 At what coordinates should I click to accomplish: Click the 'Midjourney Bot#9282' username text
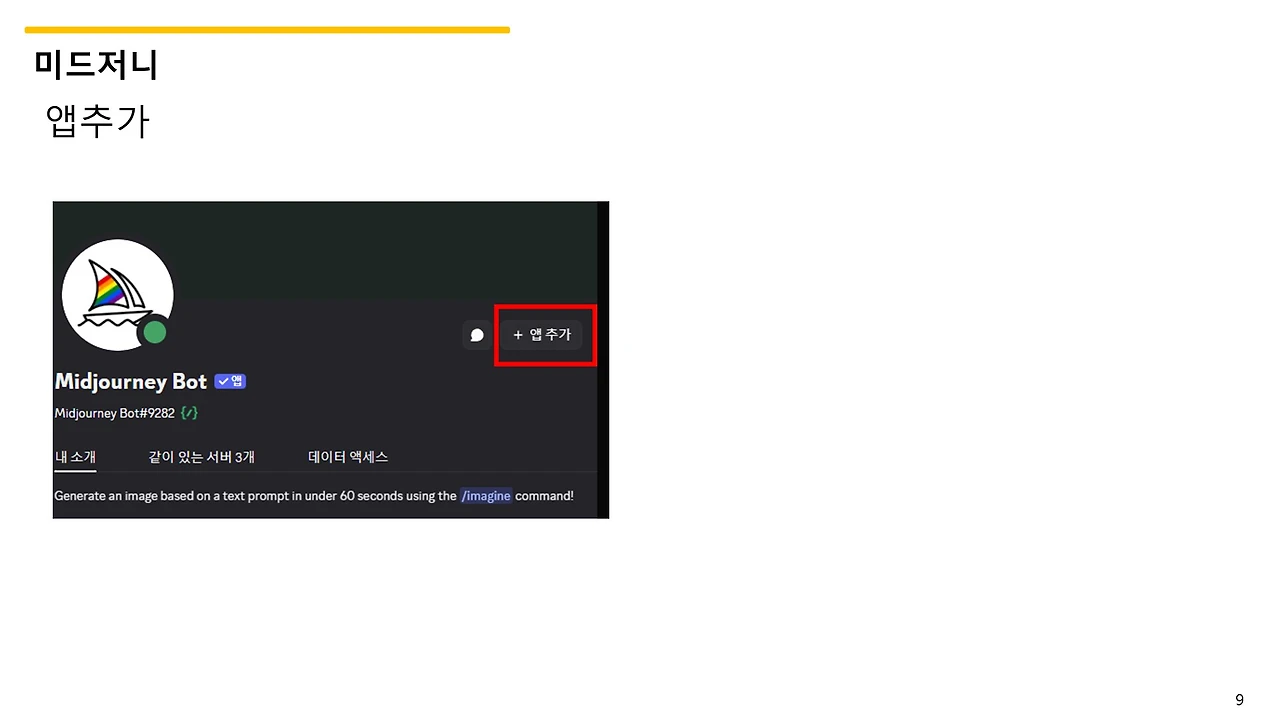click(x=115, y=413)
